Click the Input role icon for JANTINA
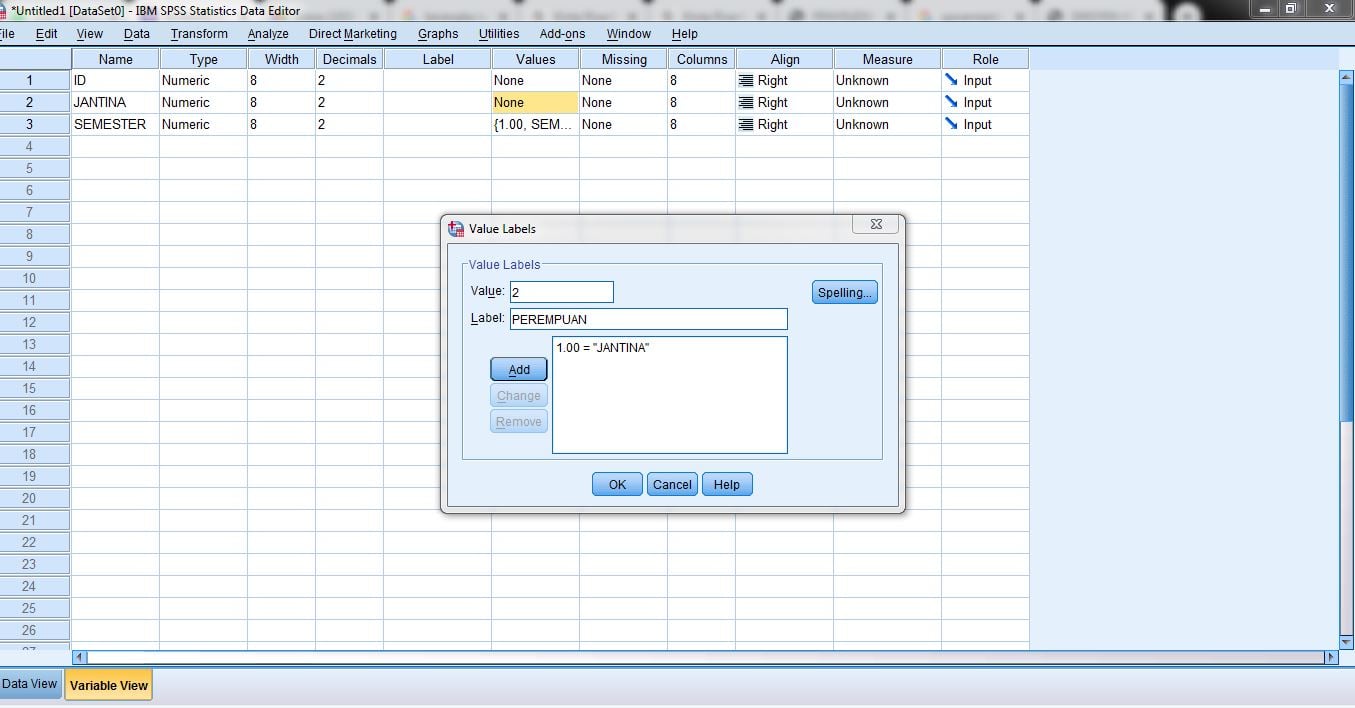The height and width of the screenshot is (708, 1355). [951, 102]
